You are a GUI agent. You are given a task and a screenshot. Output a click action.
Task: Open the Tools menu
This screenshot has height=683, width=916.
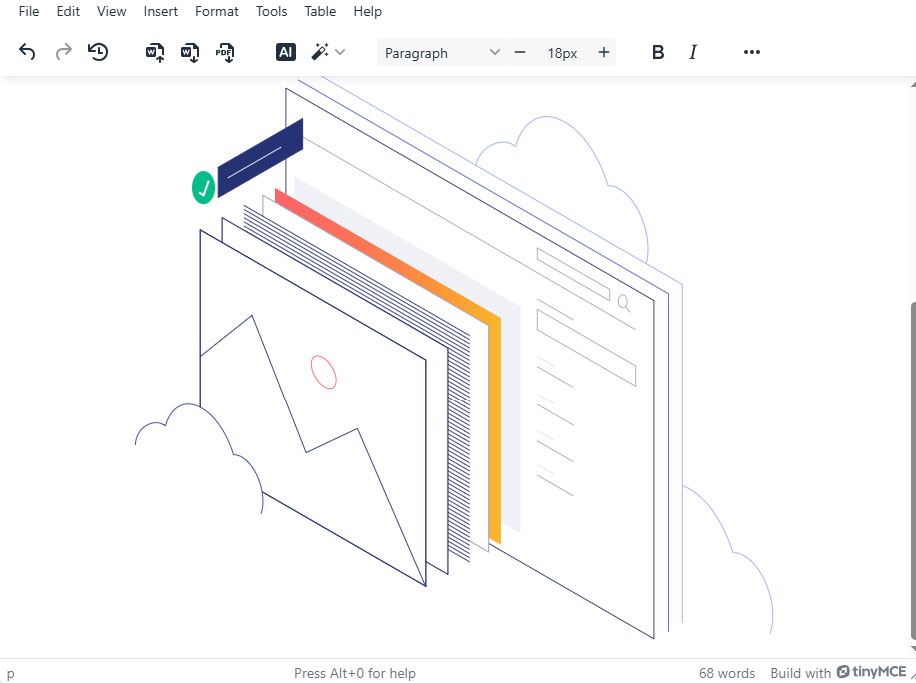pyautogui.click(x=271, y=11)
